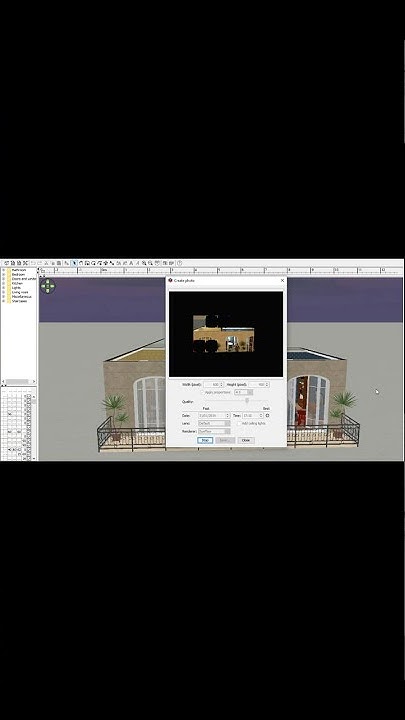405x720 pixels.
Task: Click the rendered photo preview image
Action: coord(224,333)
